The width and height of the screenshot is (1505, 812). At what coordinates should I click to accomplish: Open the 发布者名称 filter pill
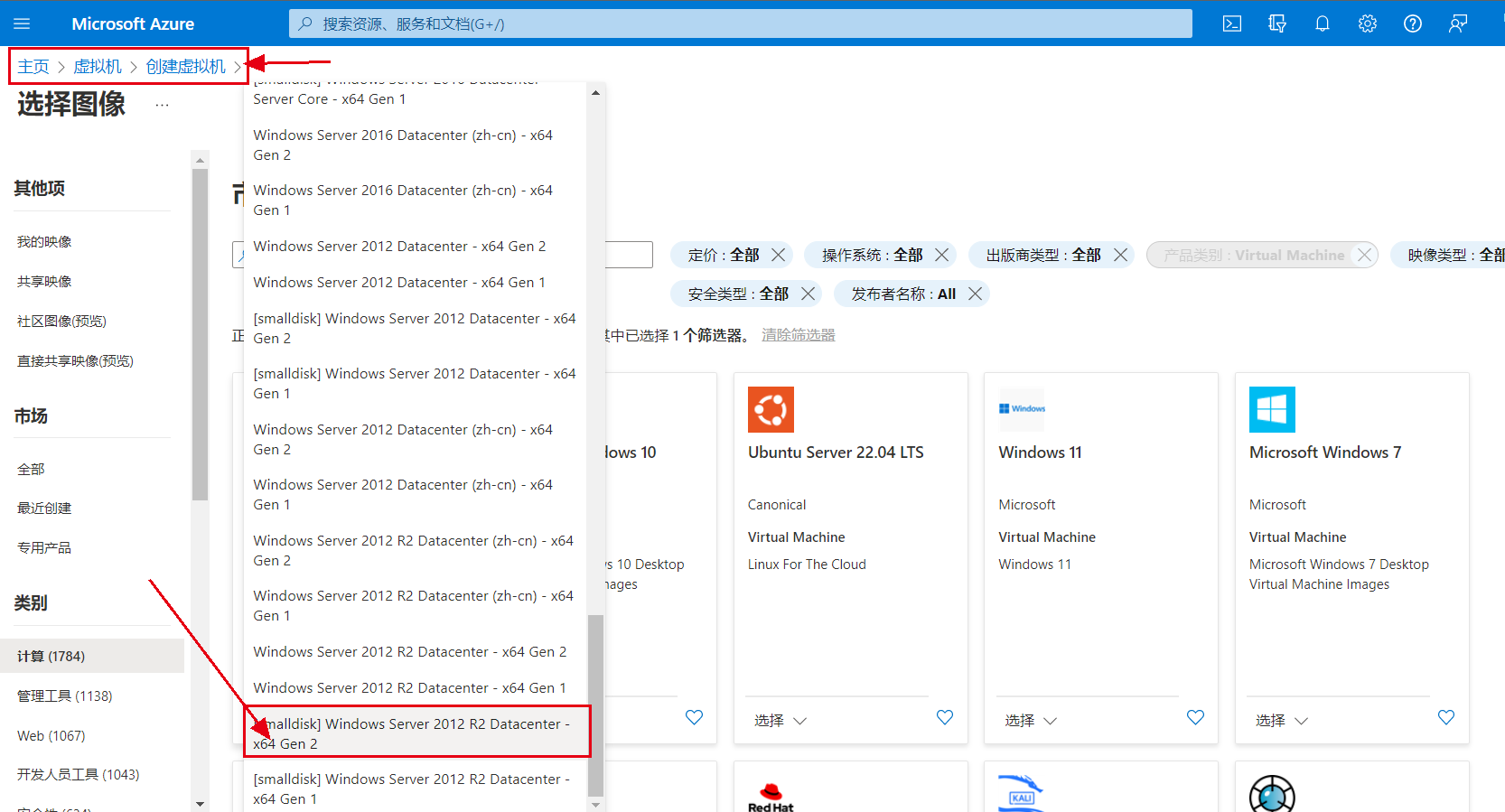tap(903, 294)
